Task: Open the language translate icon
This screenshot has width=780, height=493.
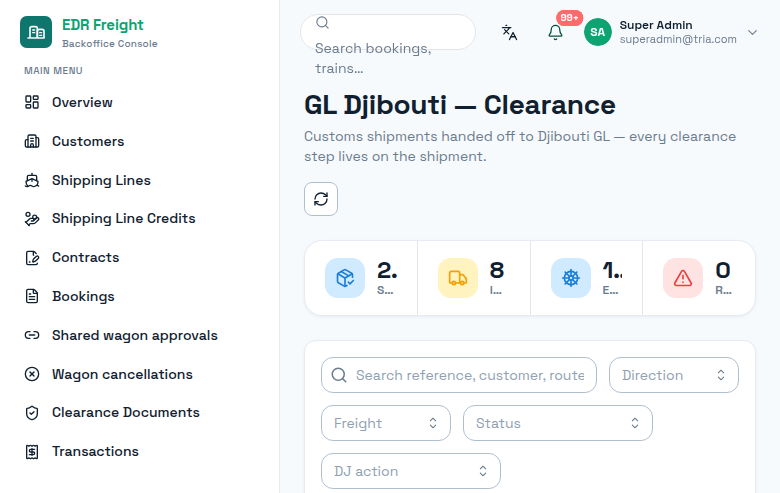Action: click(509, 32)
